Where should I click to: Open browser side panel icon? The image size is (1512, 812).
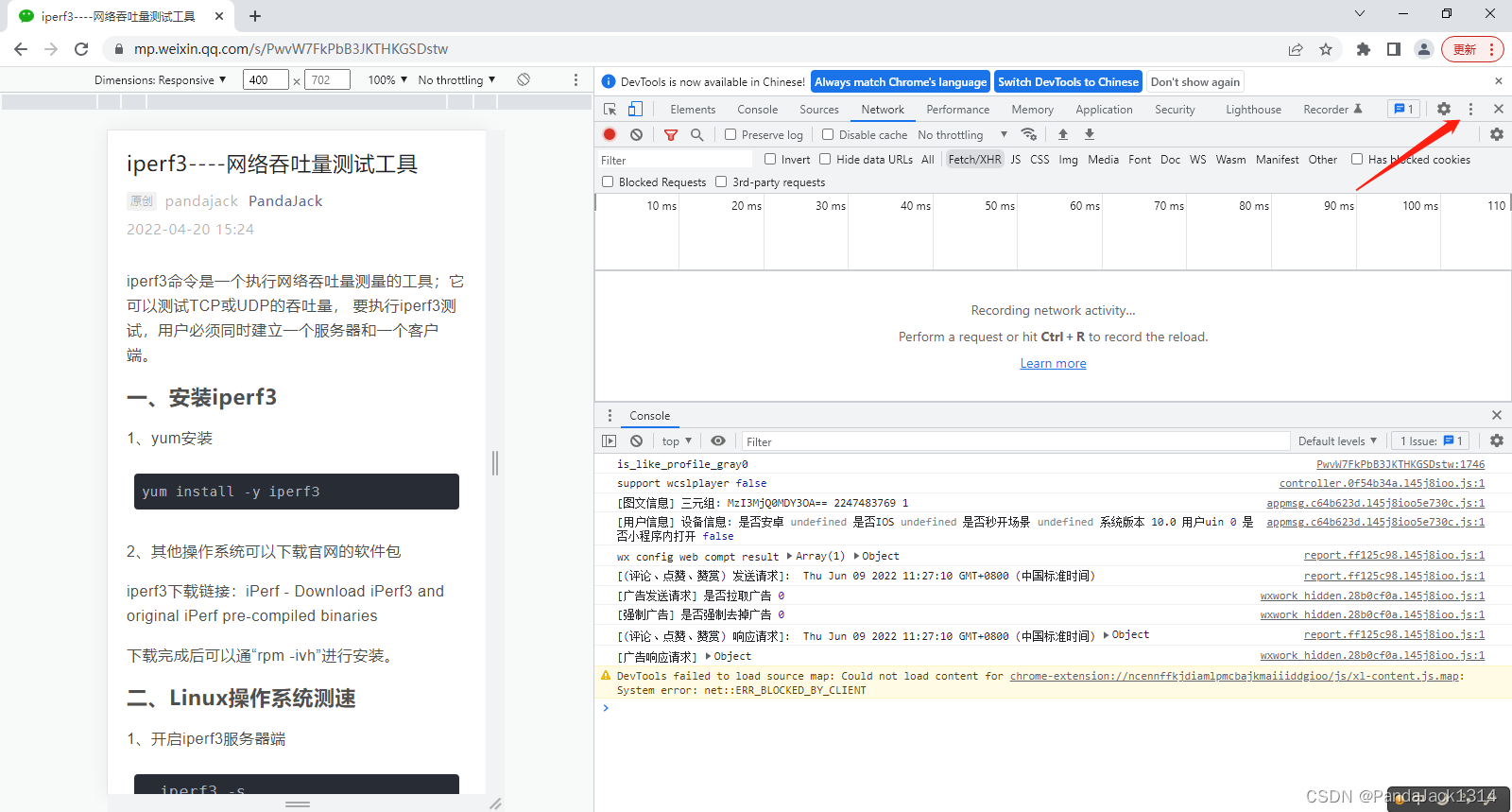click(x=1394, y=49)
